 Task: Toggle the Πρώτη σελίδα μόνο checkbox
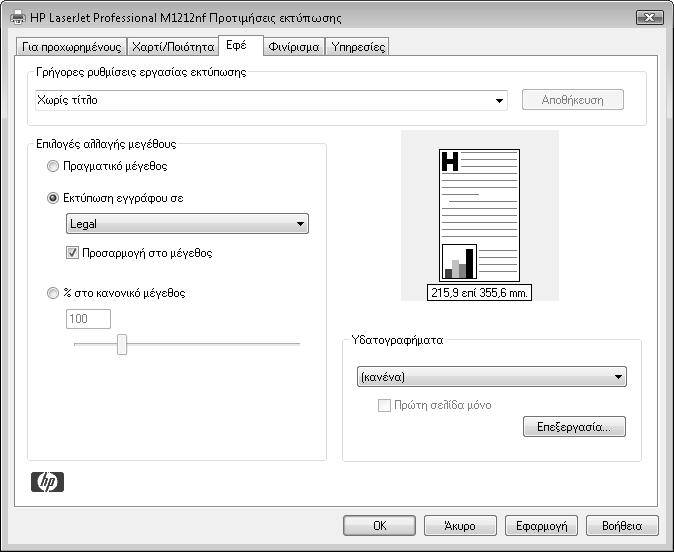[384, 405]
